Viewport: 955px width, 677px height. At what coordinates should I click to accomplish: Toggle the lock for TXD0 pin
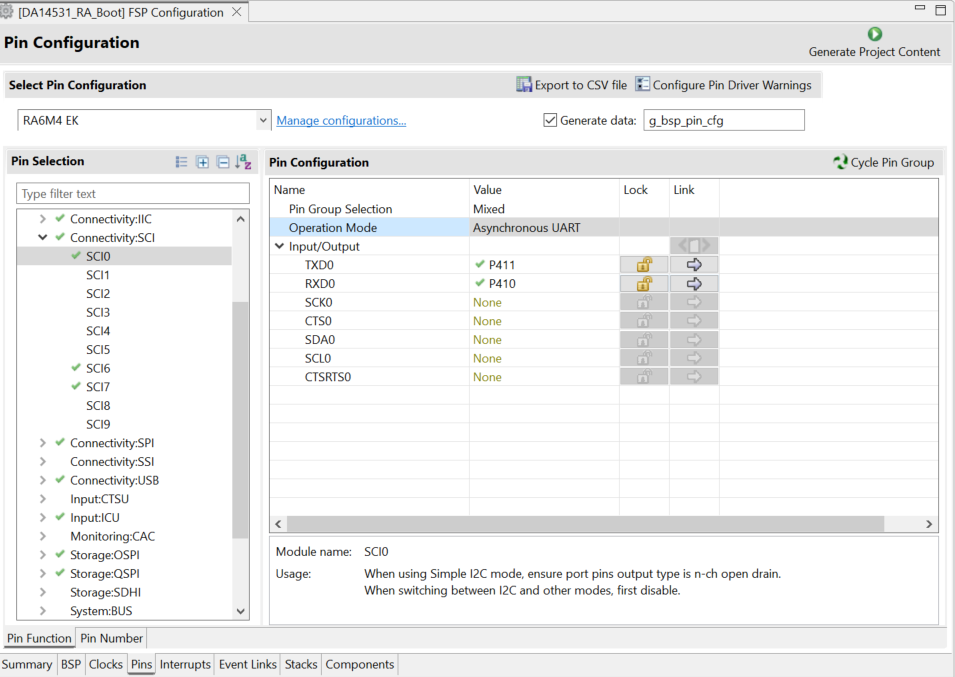pos(644,265)
